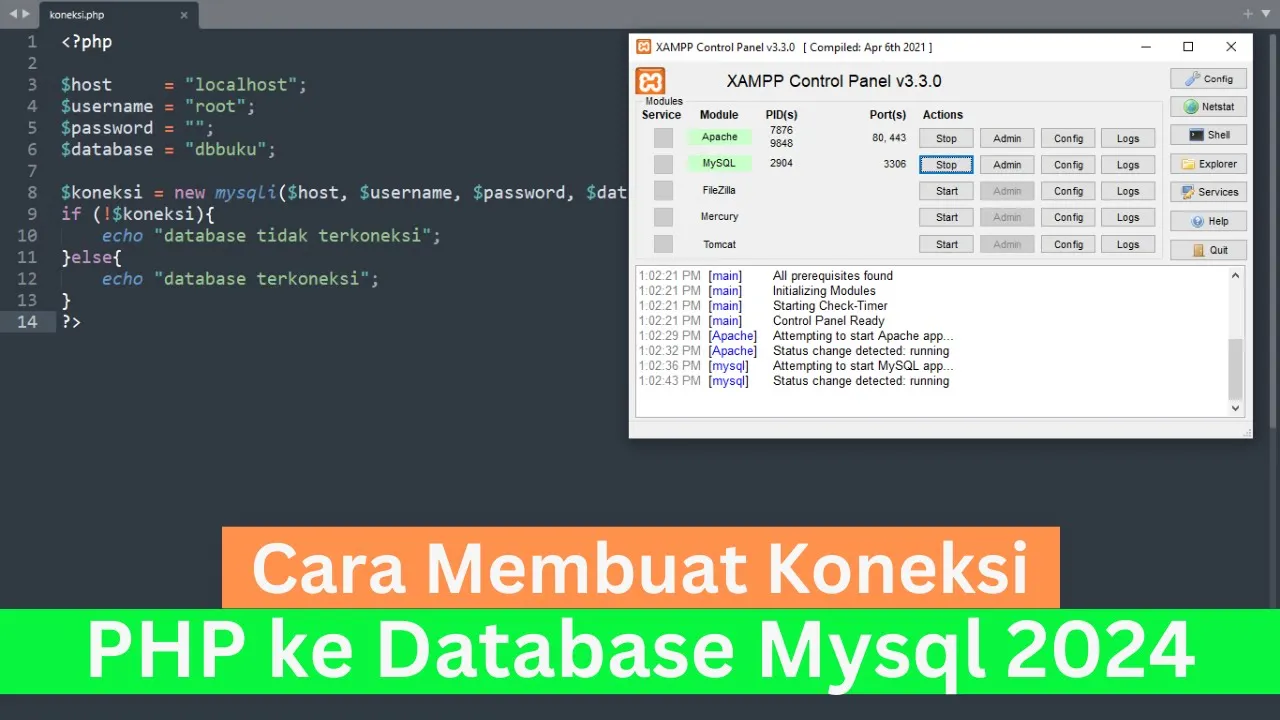
Task: Go to previous tab using editor left arrow
Action: point(13,13)
